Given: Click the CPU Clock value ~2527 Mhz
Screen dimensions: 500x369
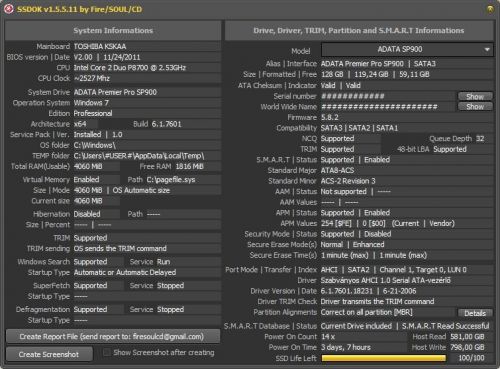Looking at the screenshot, I should pyautogui.click(x=92, y=78).
